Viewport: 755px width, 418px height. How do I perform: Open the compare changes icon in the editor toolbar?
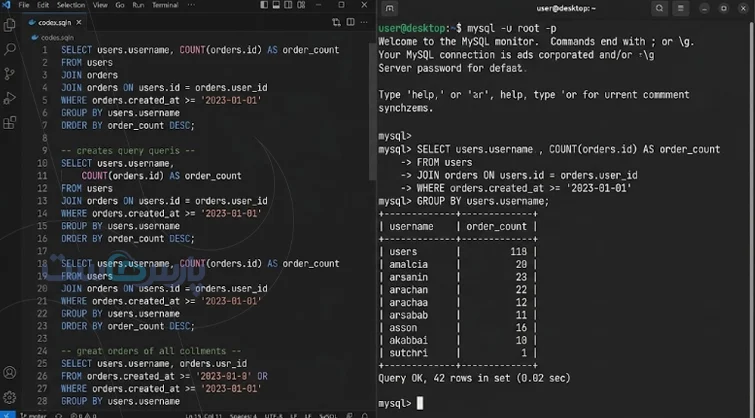tap(336, 23)
